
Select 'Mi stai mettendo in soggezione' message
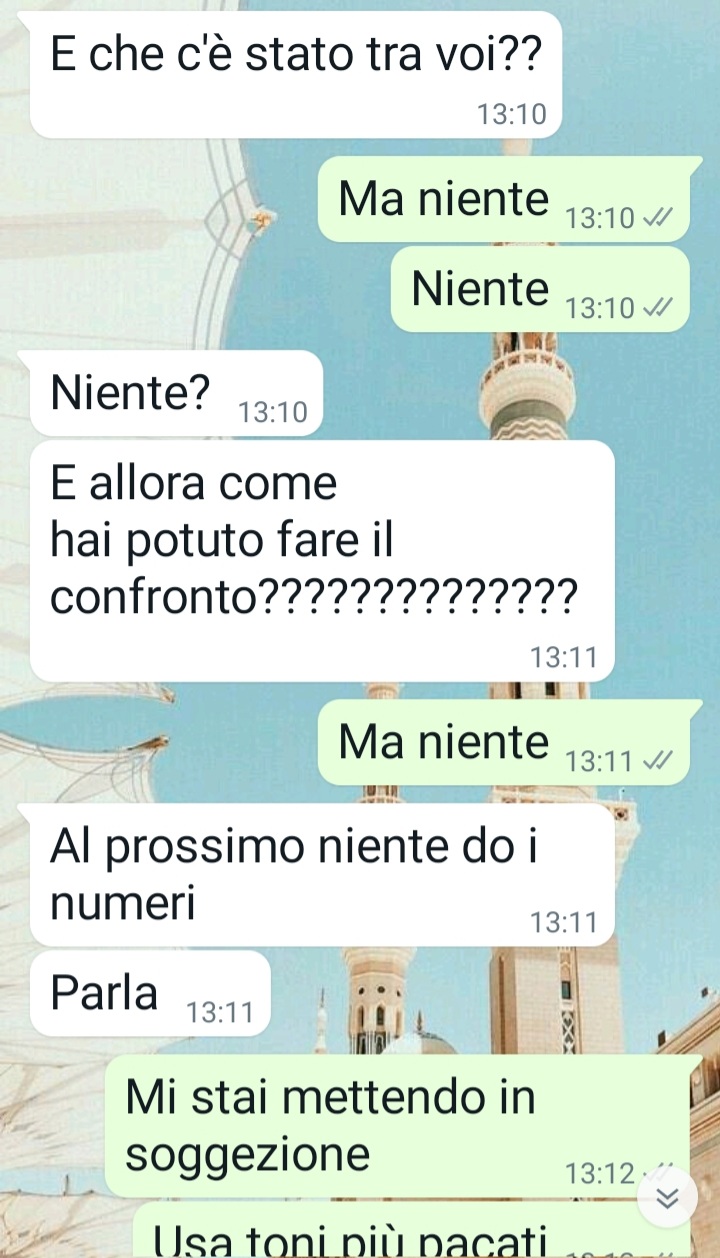(398, 1126)
